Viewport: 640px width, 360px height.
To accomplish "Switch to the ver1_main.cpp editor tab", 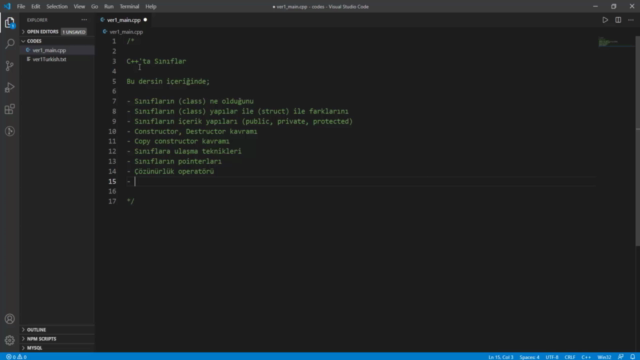I will tap(124, 20).
